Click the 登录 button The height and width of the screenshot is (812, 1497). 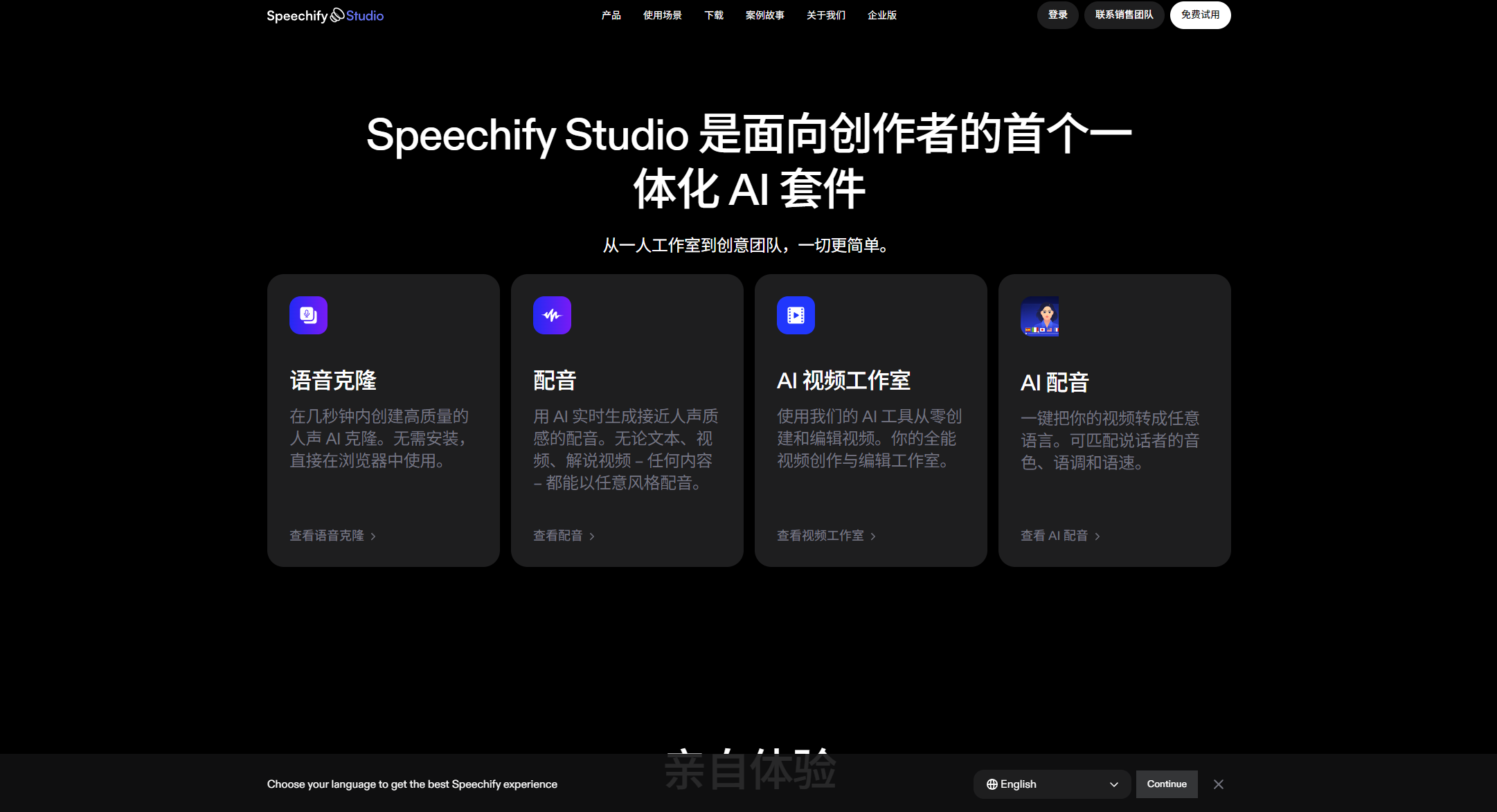1057,15
